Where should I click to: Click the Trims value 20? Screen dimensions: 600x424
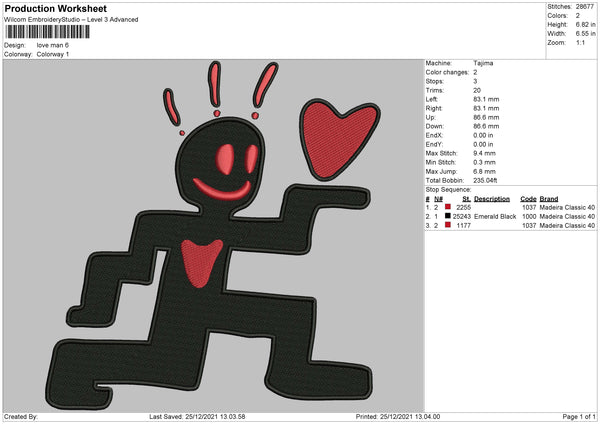point(477,90)
